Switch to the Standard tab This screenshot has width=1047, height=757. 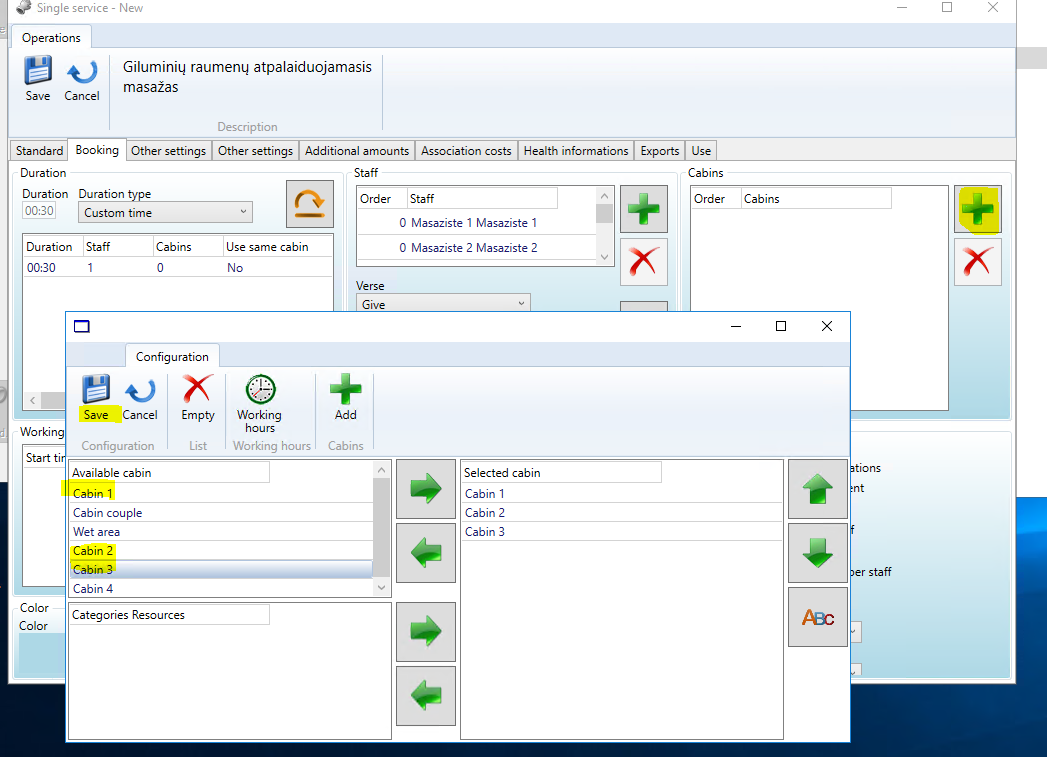click(x=39, y=151)
